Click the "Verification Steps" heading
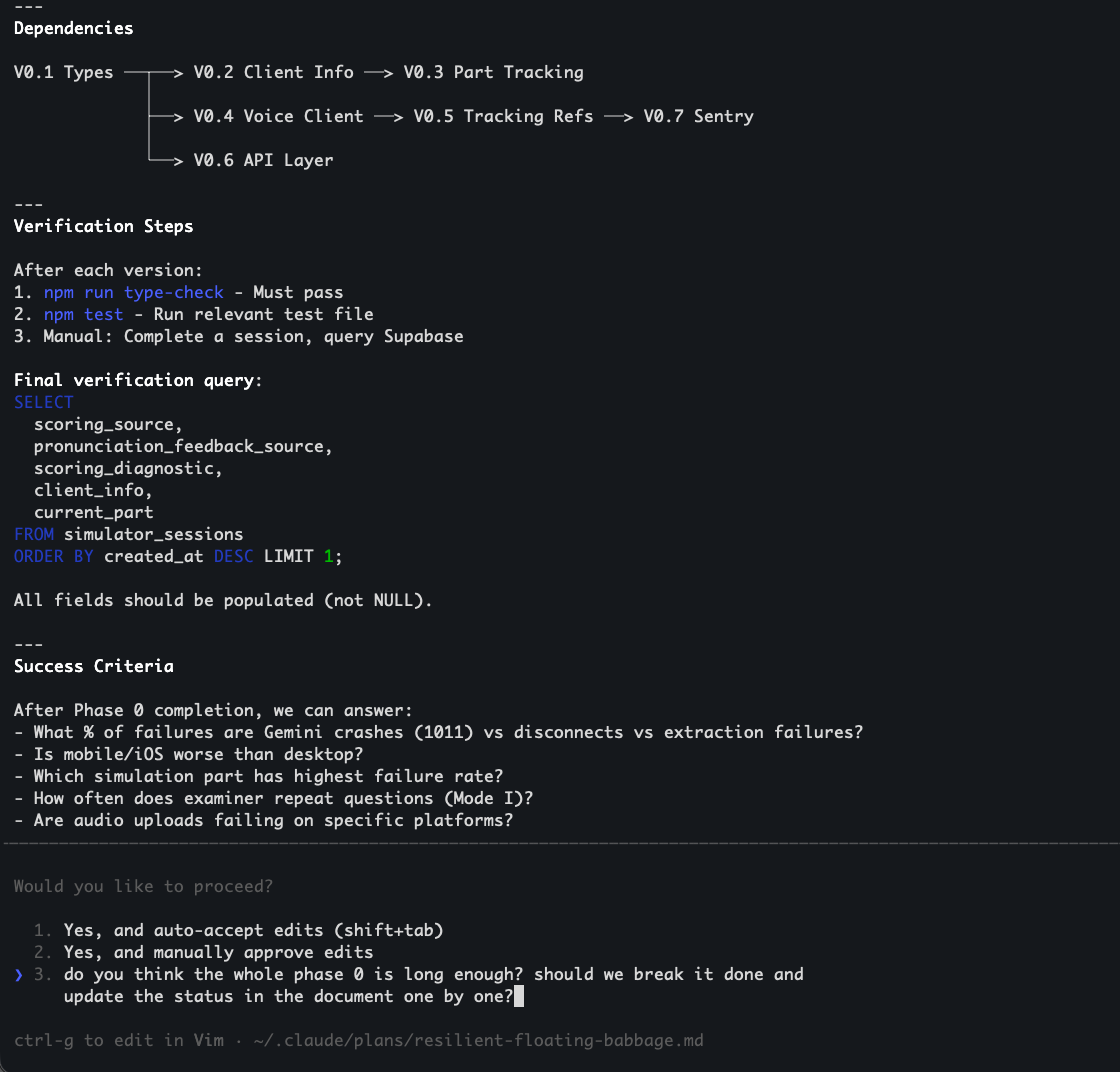Viewport: 1120px width, 1072px height. [103, 226]
